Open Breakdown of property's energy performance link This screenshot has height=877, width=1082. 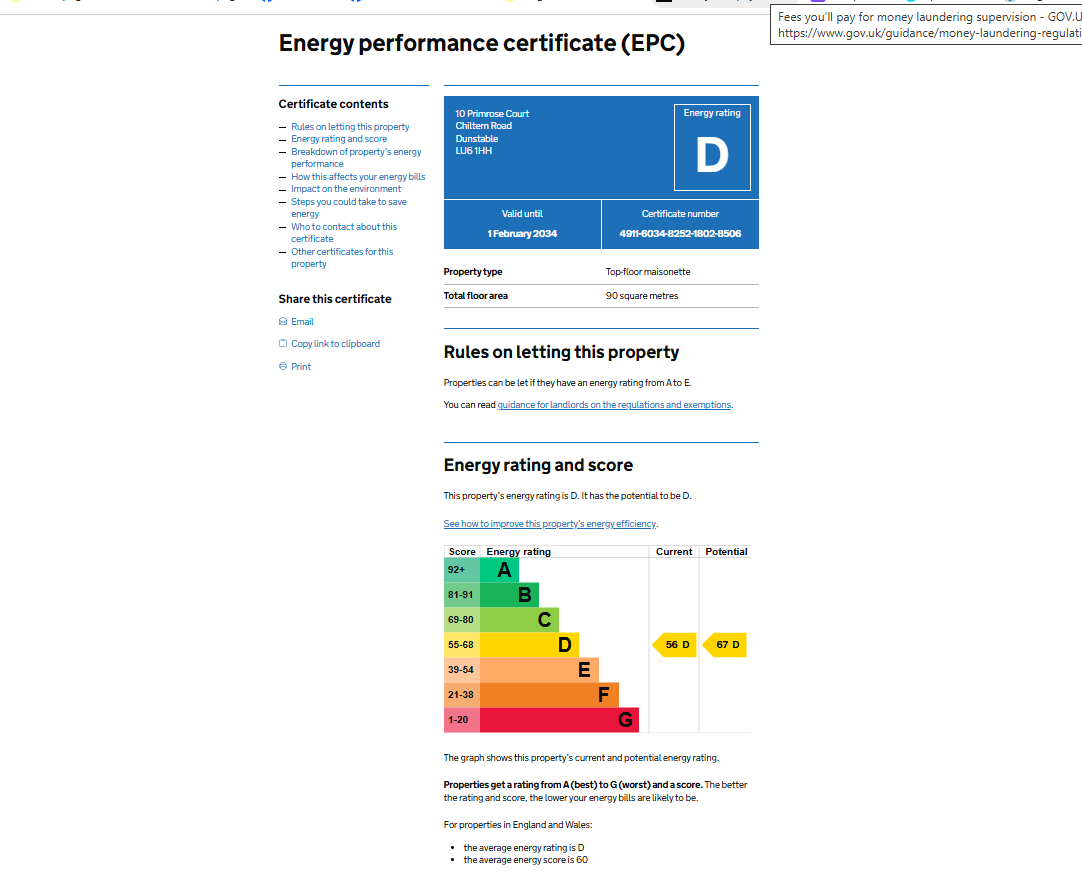[x=356, y=158]
